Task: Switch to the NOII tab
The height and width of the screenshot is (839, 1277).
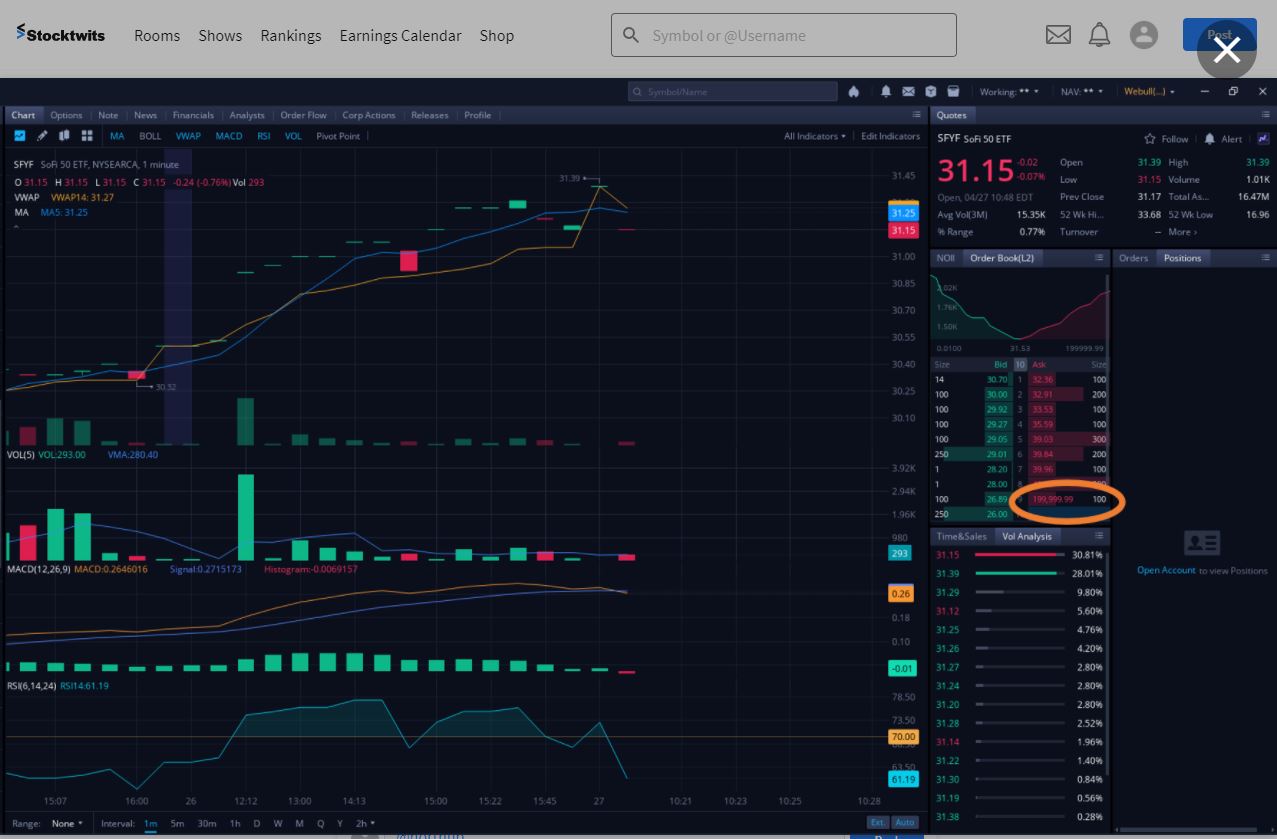Action: pos(946,258)
